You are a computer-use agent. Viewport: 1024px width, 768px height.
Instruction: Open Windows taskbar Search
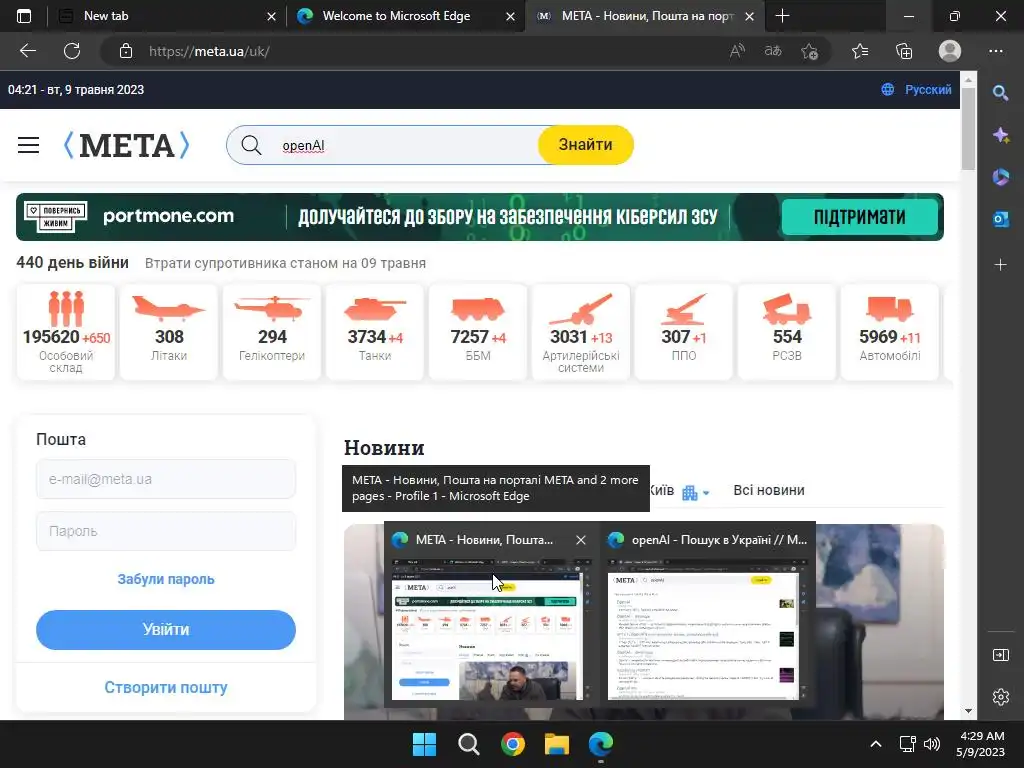click(469, 744)
